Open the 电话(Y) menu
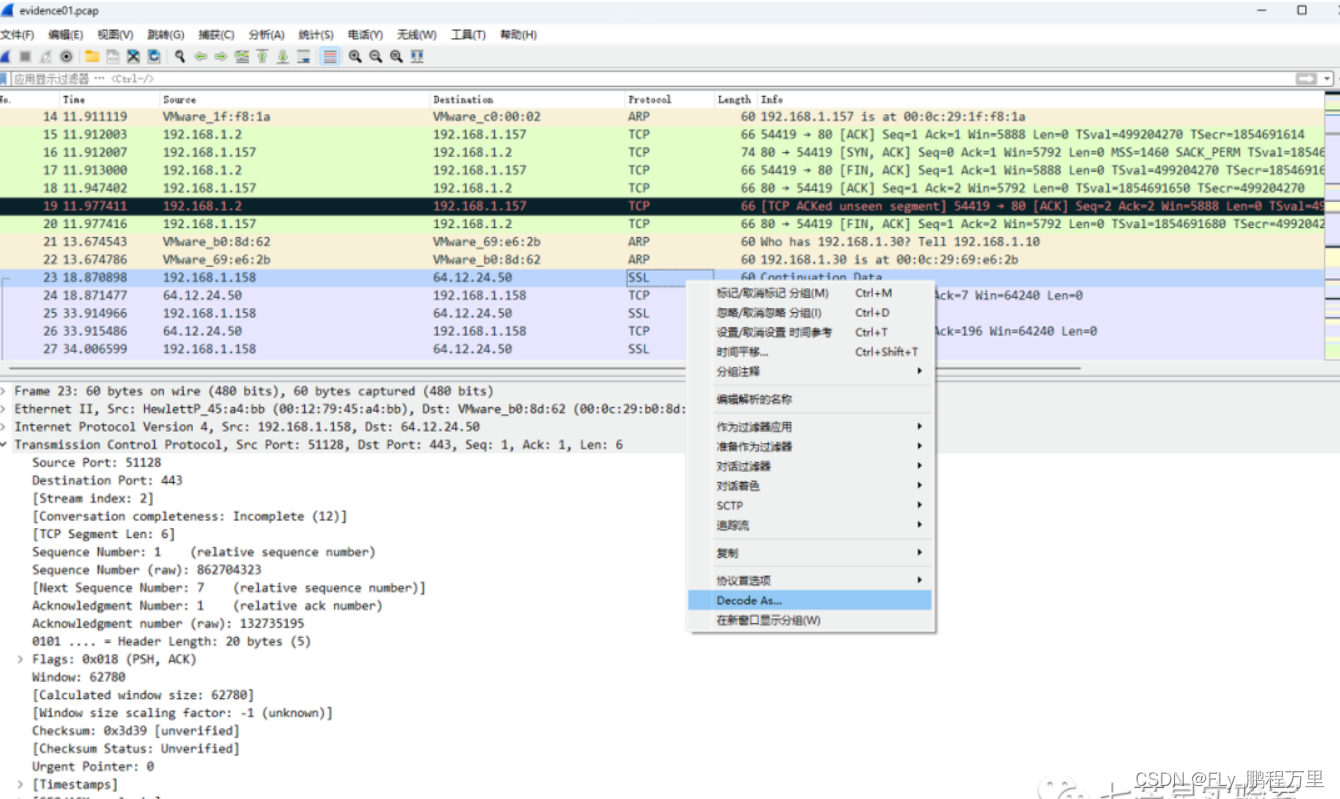 coord(365,35)
